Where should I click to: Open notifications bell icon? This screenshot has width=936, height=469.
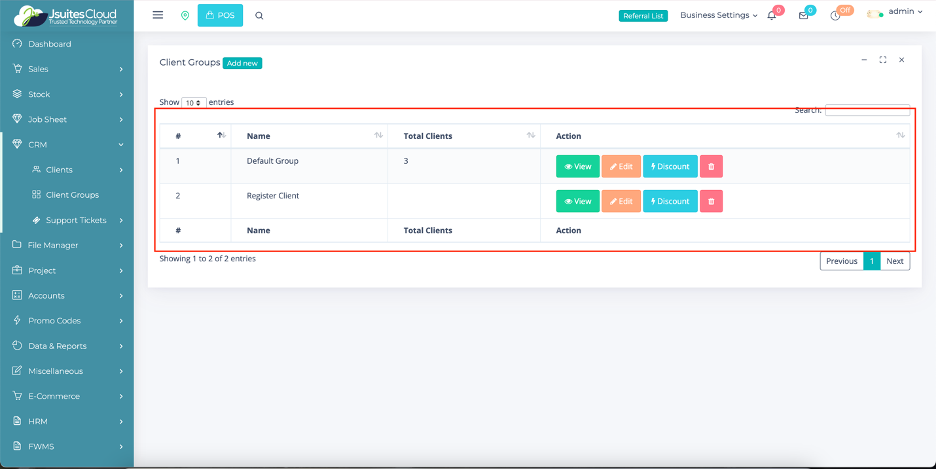coord(771,15)
